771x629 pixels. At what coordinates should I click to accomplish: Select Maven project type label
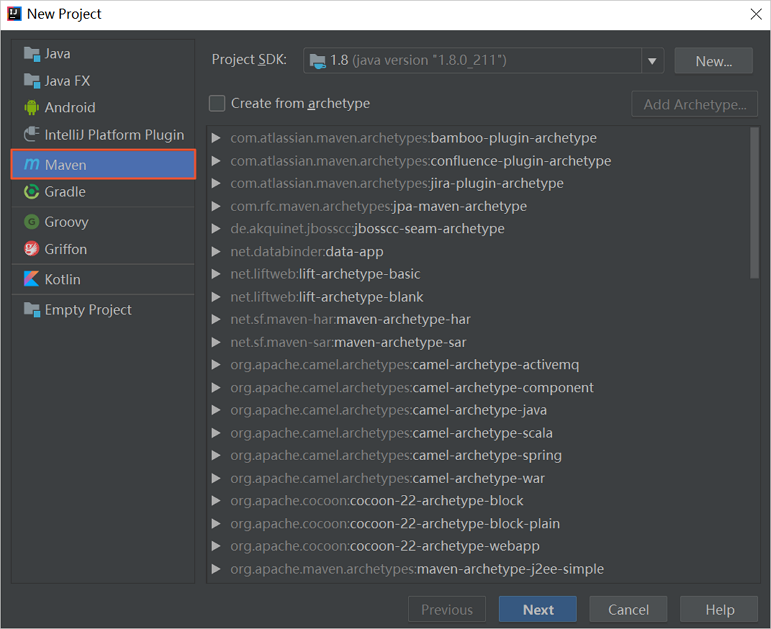[x=65, y=165]
